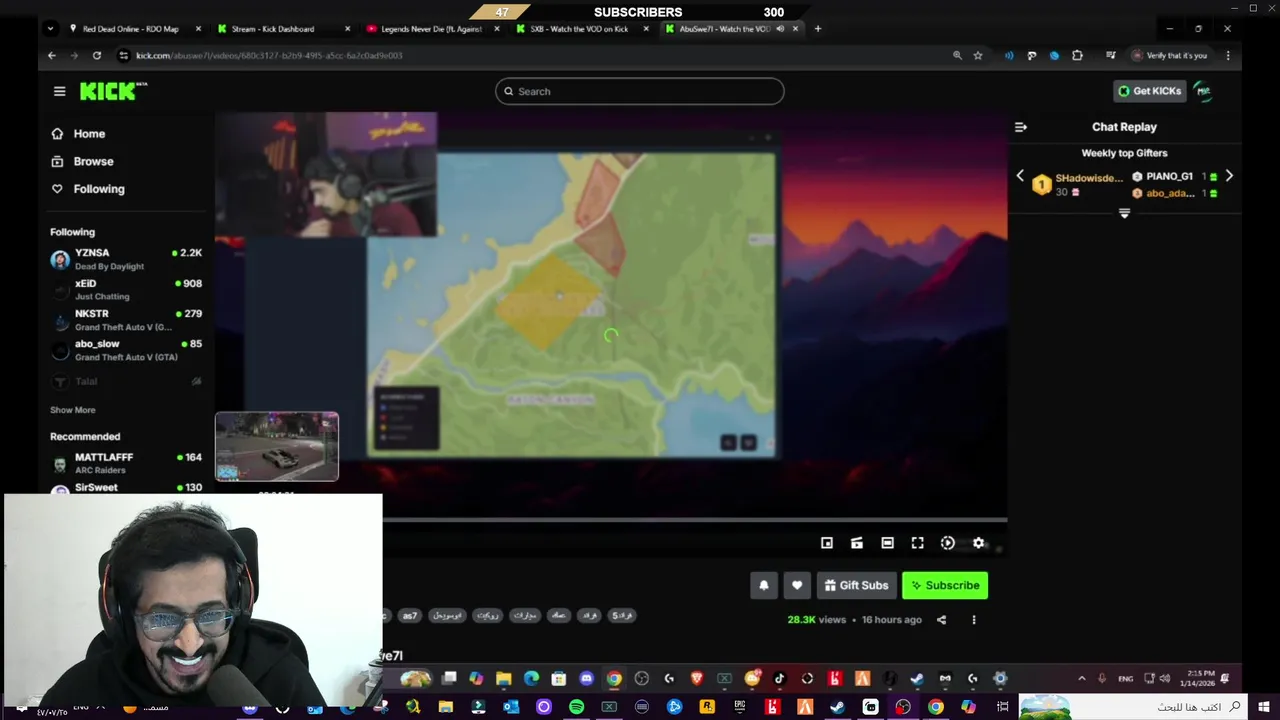Open PIANO_G1 gifter entry
The width and height of the screenshot is (1280, 720).
[1174, 177]
